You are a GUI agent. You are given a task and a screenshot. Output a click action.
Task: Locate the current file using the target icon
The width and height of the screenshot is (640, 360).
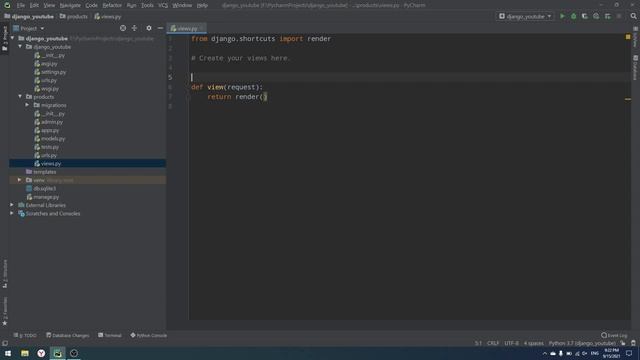pyautogui.click(x=123, y=28)
